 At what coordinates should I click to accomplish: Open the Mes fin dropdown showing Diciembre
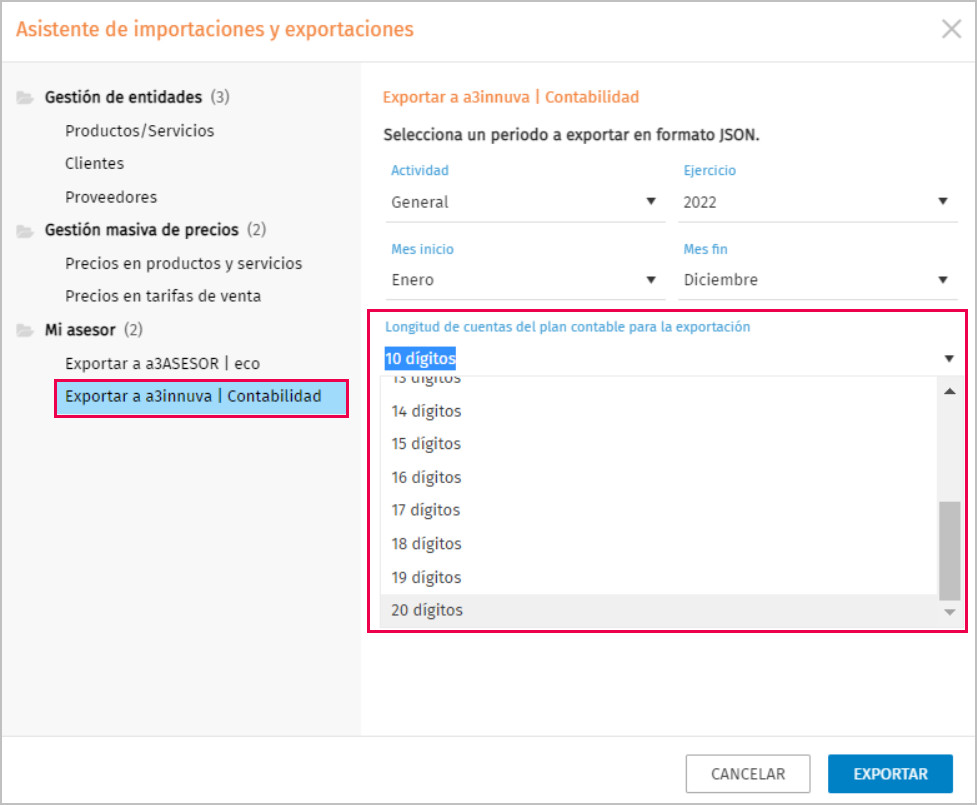point(817,280)
